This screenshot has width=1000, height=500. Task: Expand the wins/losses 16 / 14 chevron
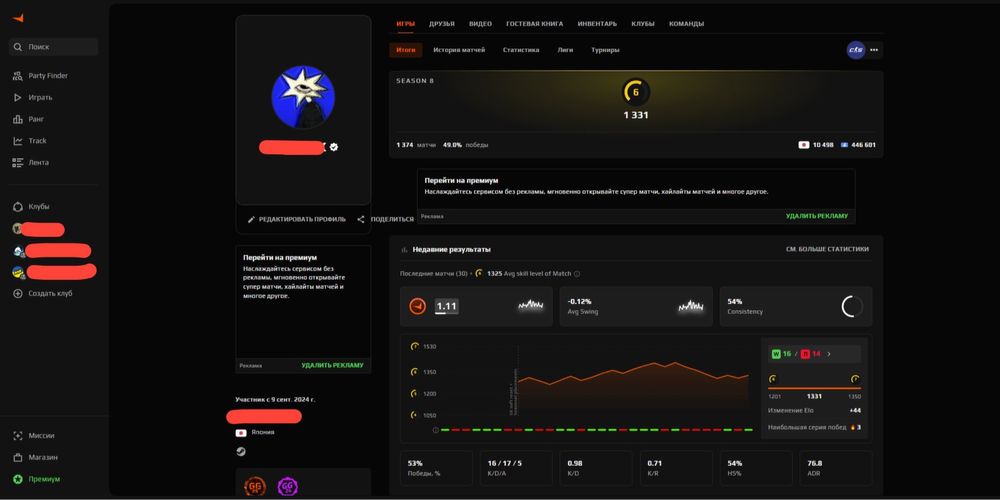point(828,354)
